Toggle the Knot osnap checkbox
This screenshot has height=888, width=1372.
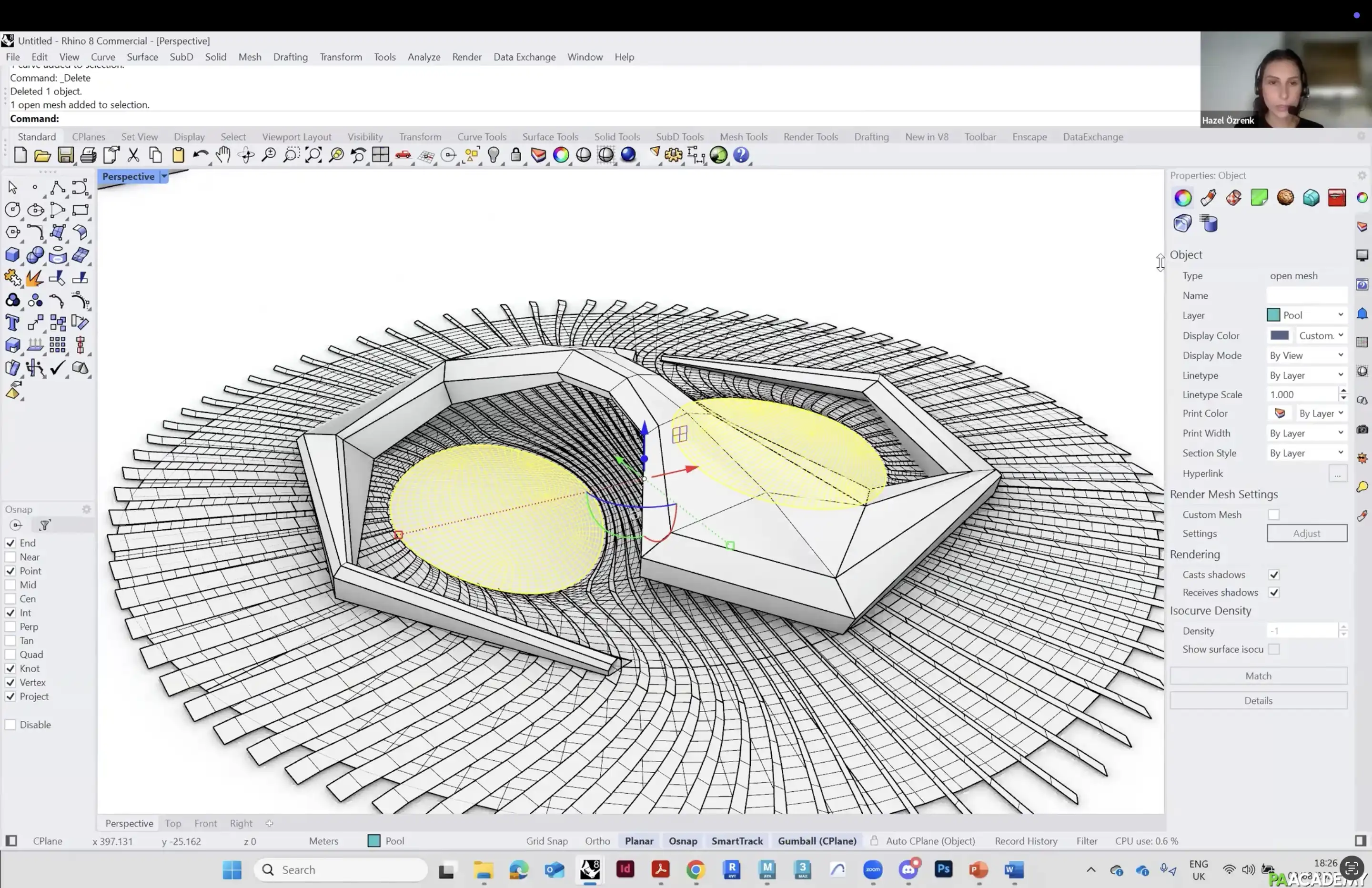click(x=10, y=669)
